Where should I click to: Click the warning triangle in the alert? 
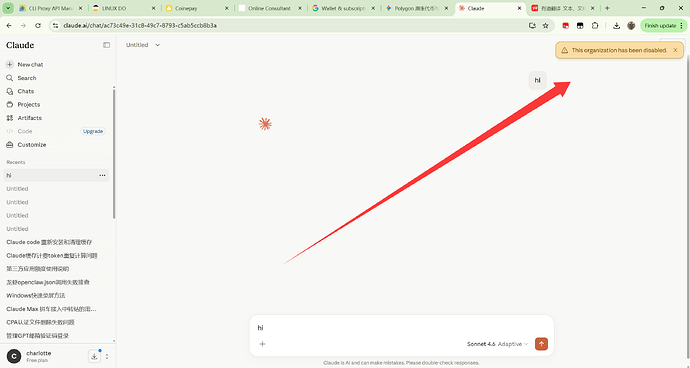point(565,50)
